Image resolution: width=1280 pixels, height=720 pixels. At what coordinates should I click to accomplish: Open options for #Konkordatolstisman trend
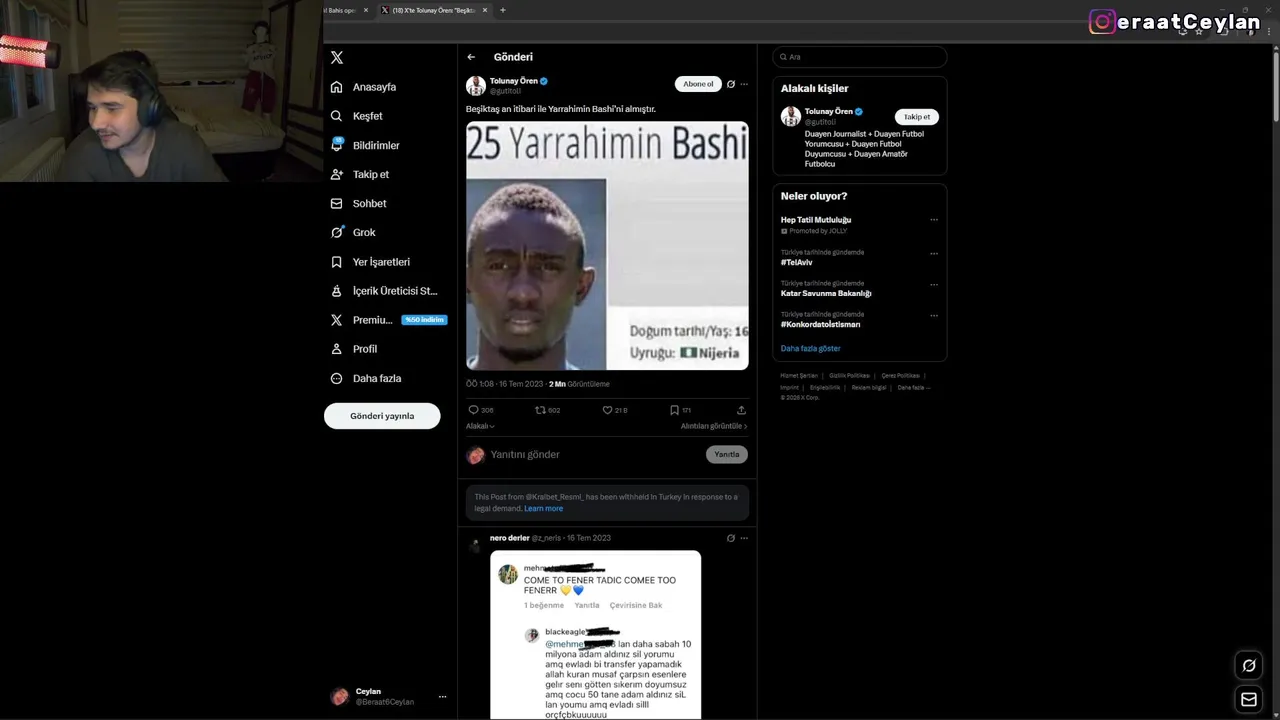pyautogui.click(x=934, y=315)
